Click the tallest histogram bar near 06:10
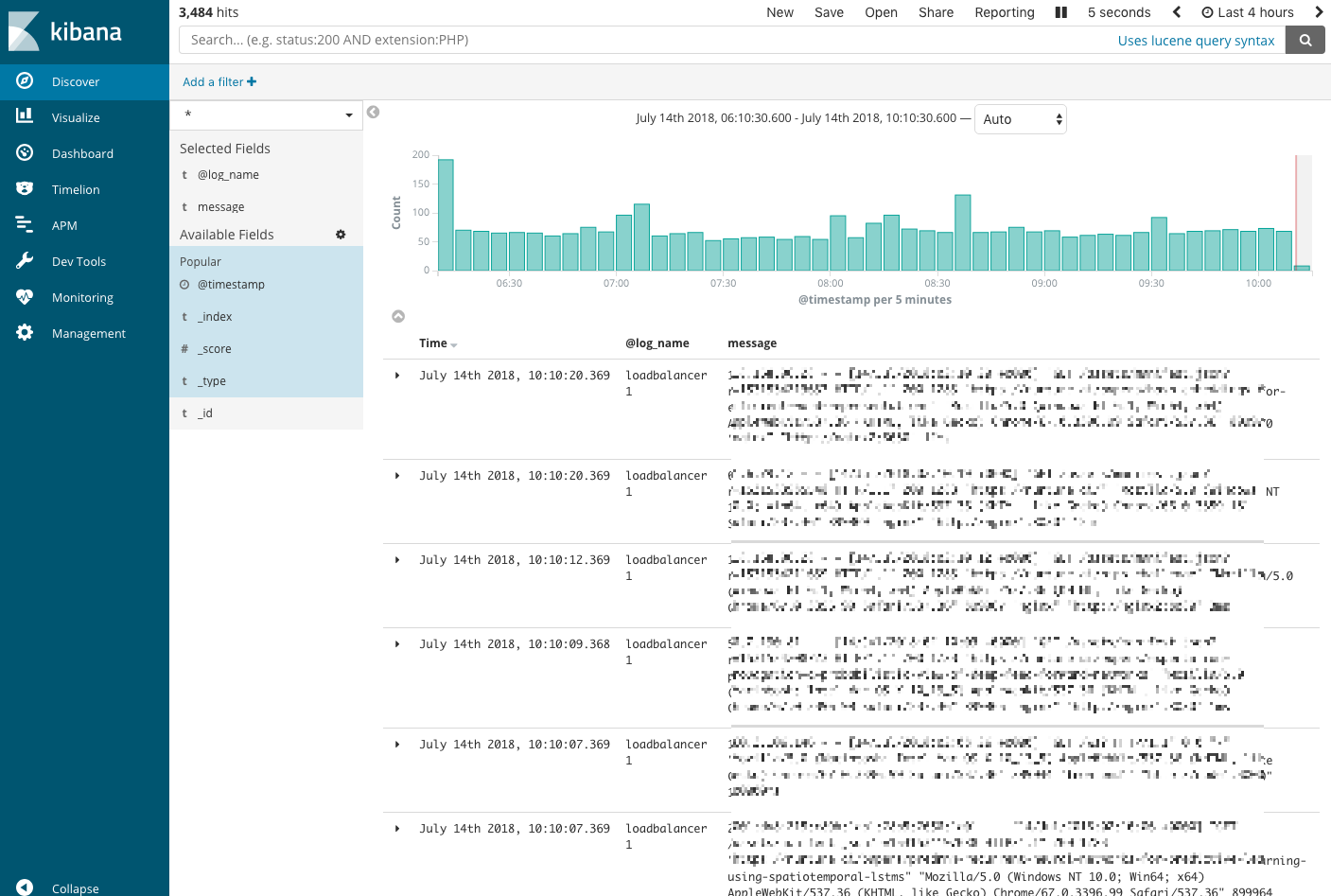 [x=446, y=215]
